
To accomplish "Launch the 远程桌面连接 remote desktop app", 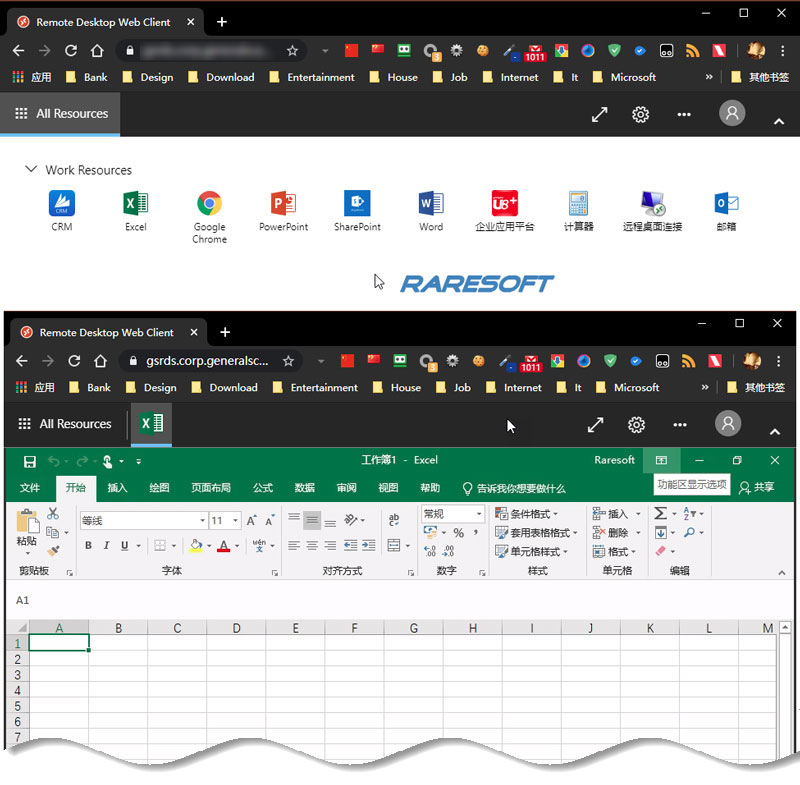I will click(652, 204).
